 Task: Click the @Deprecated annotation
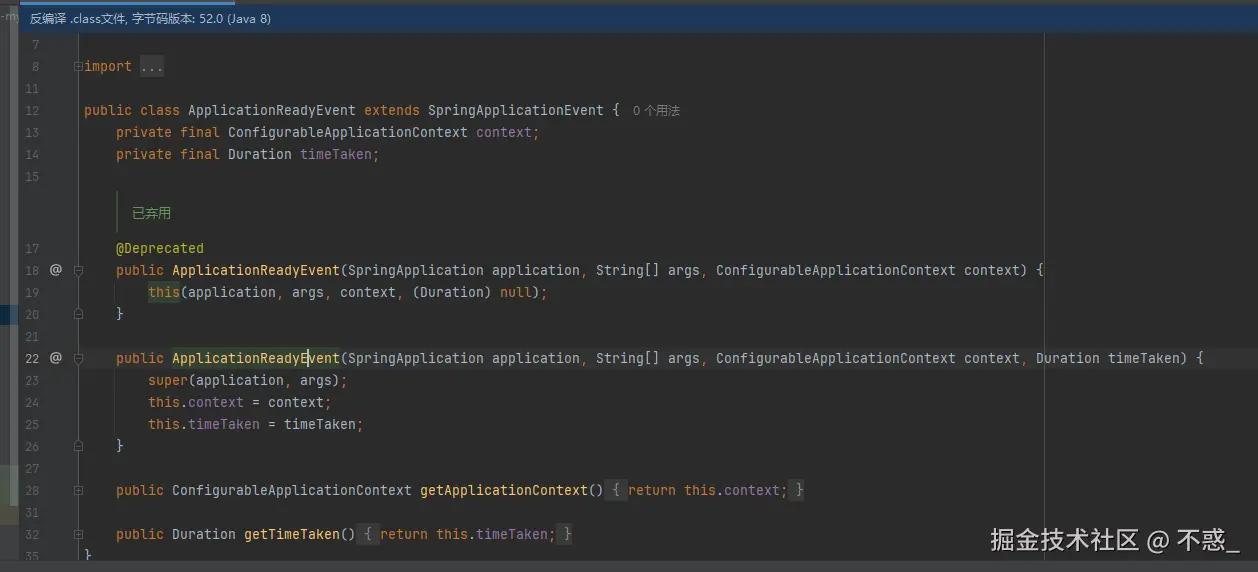point(160,248)
